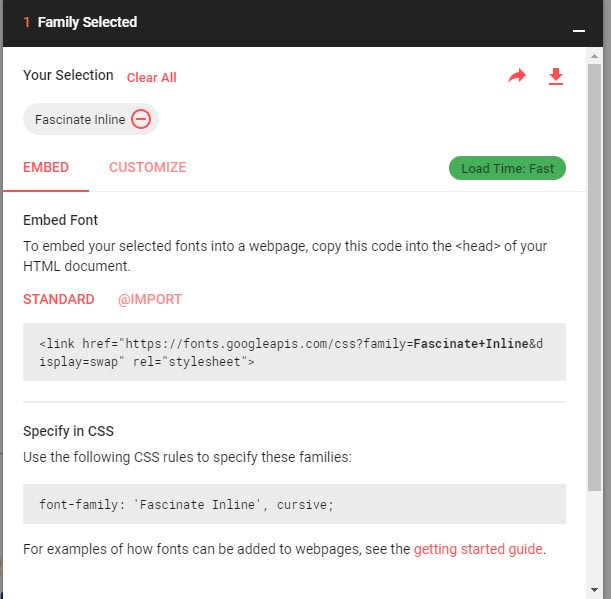Click the scrollbar up arrow
This screenshot has height=599, width=611.
click(x=594, y=57)
